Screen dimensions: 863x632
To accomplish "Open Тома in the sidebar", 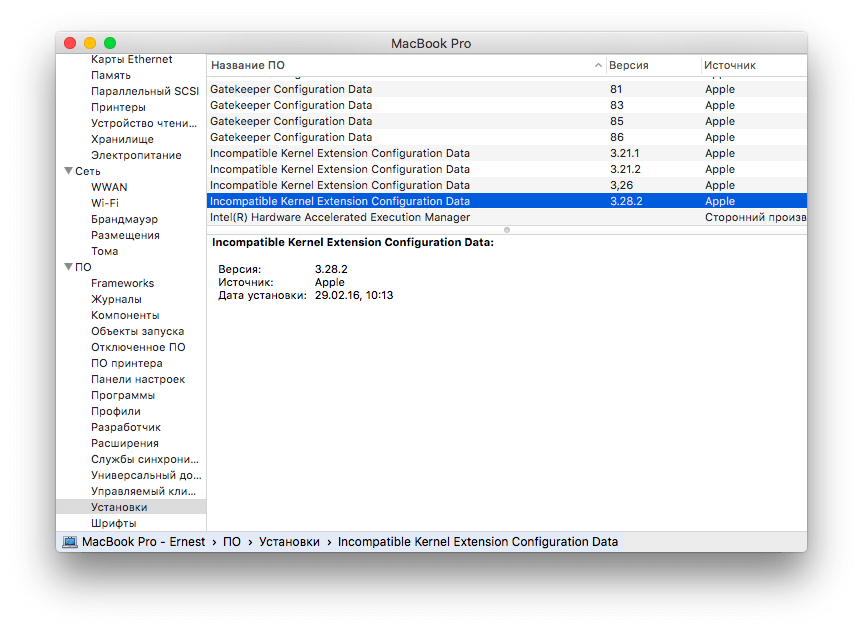I will coord(105,250).
